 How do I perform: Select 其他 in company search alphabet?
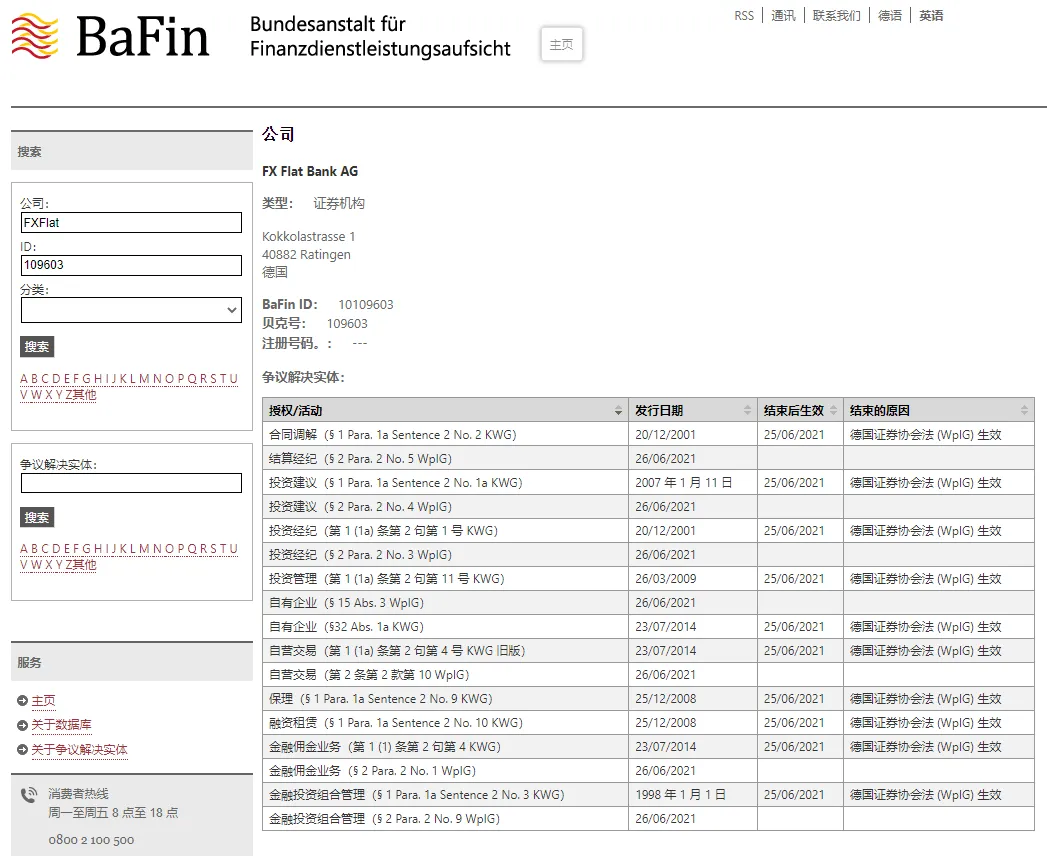click(85, 395)
